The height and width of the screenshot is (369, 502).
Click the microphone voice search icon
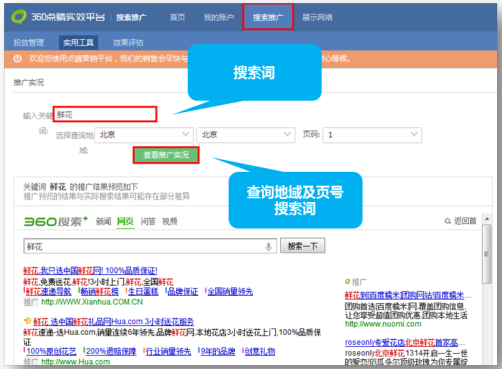[x=268, y=247]
